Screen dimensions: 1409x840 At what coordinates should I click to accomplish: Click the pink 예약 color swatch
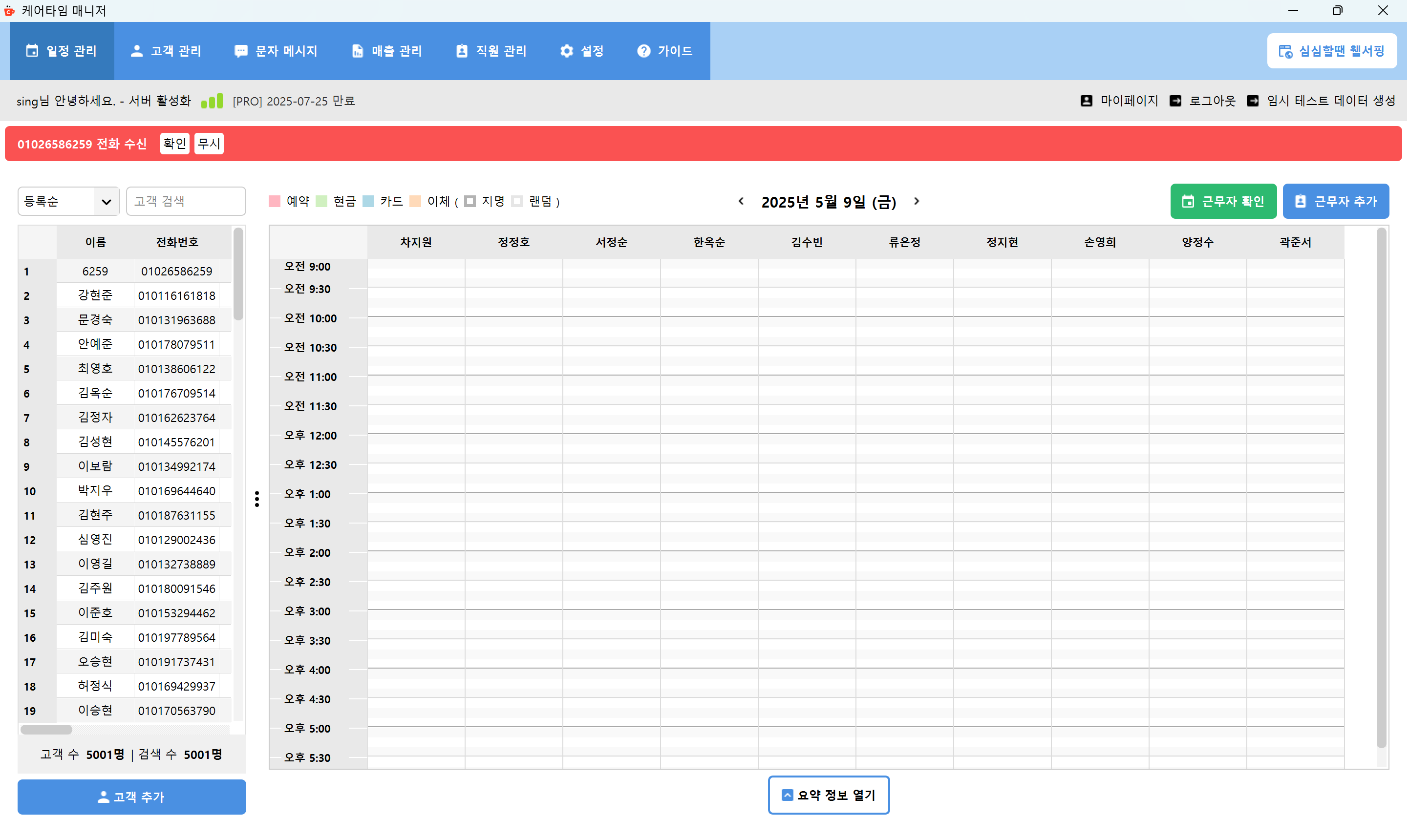[x=275, y=202]
